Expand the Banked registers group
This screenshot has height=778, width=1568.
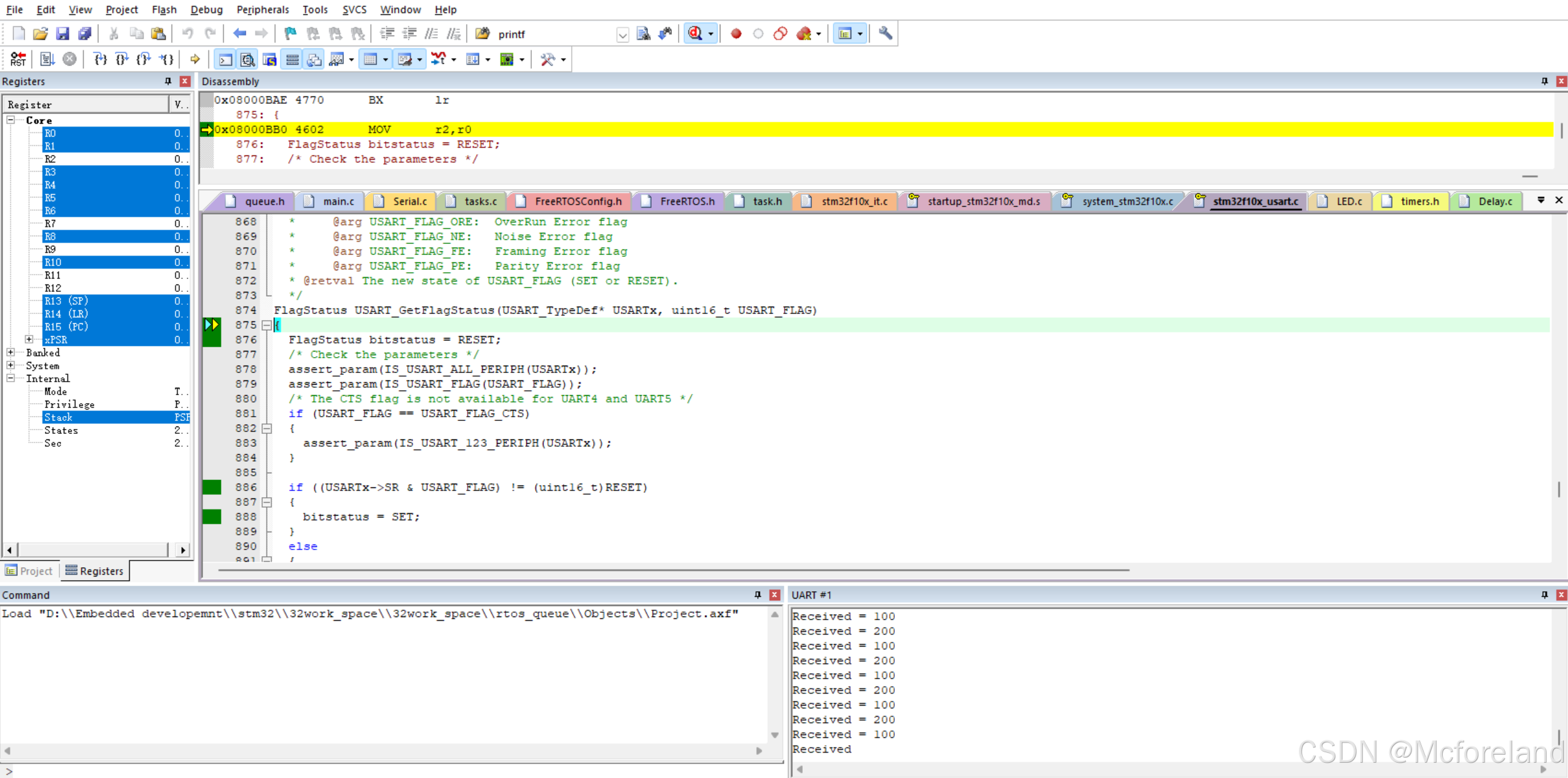tap(10, 352)
